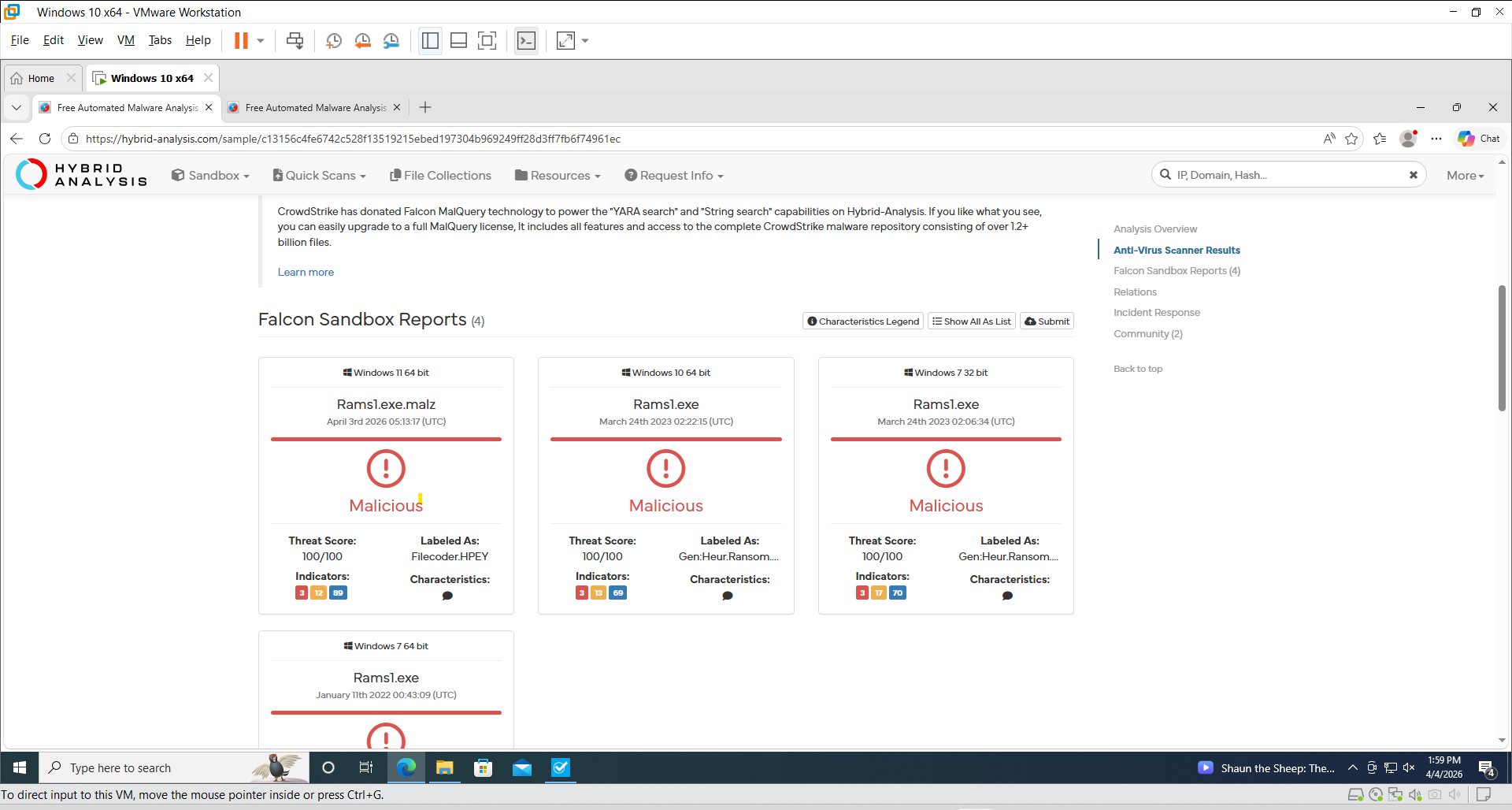Screen dimensions: 1512x810
Task: Switch to second Free Automated Malware Analysis tab
Action: 314,108
